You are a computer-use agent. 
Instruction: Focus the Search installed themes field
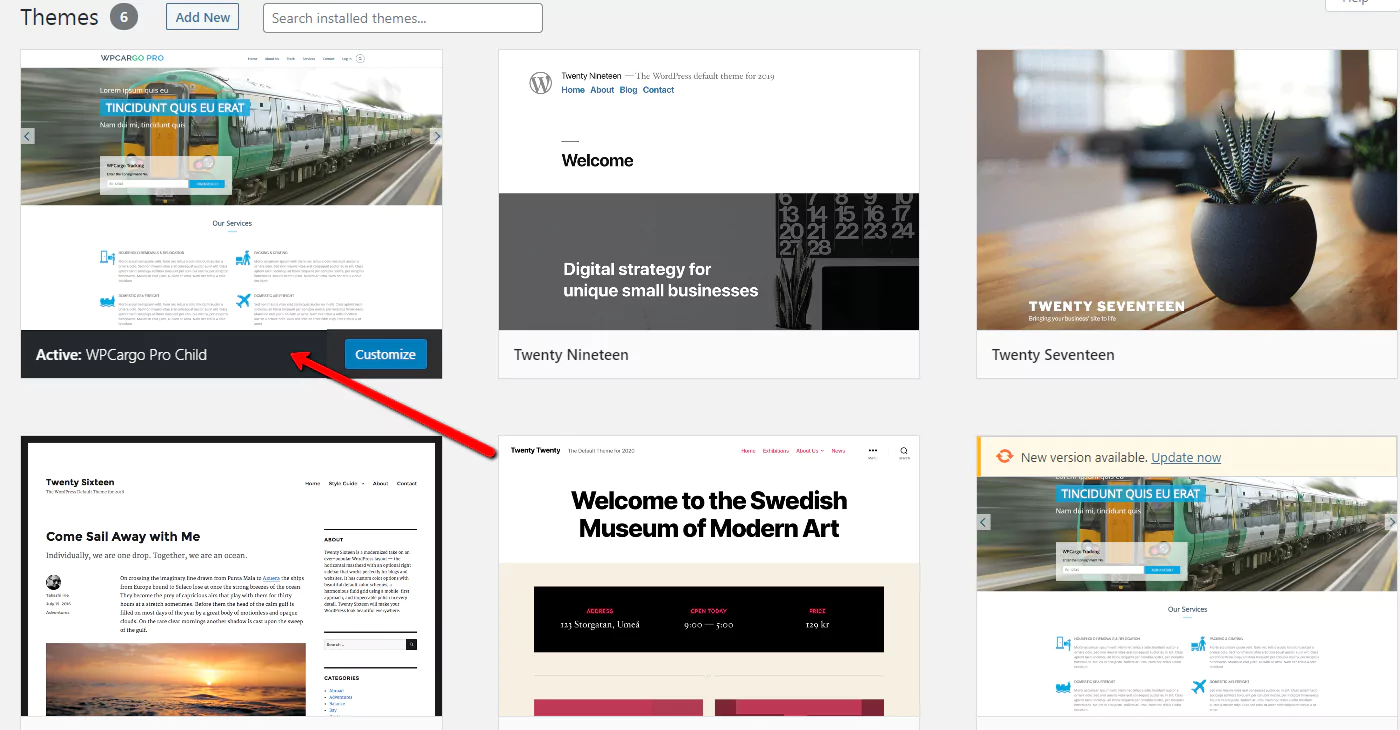point(403,18)
